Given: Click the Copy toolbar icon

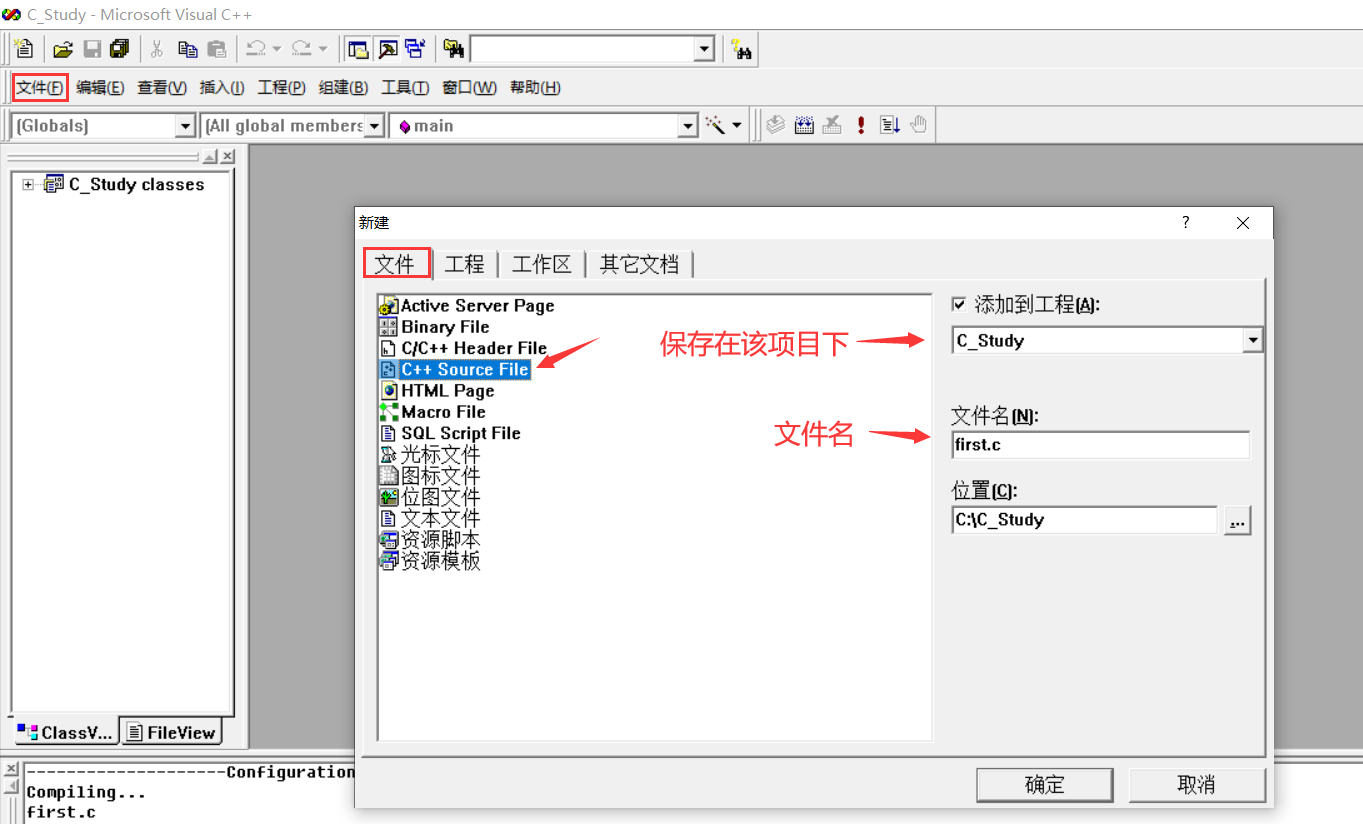Looking at the screenshot, I should click(x=188, y=48).
